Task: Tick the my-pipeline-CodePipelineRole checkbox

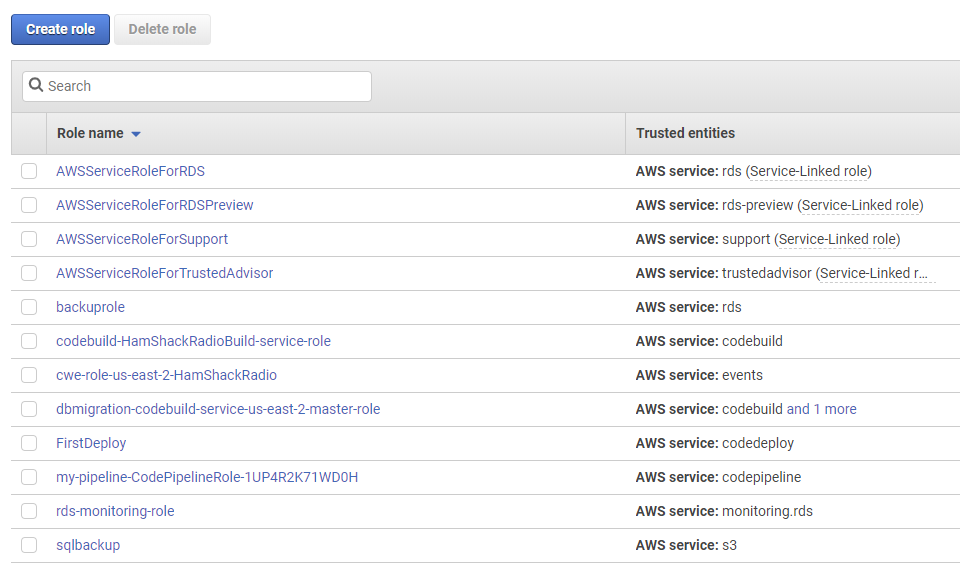Action: click(x=29, y=477)
